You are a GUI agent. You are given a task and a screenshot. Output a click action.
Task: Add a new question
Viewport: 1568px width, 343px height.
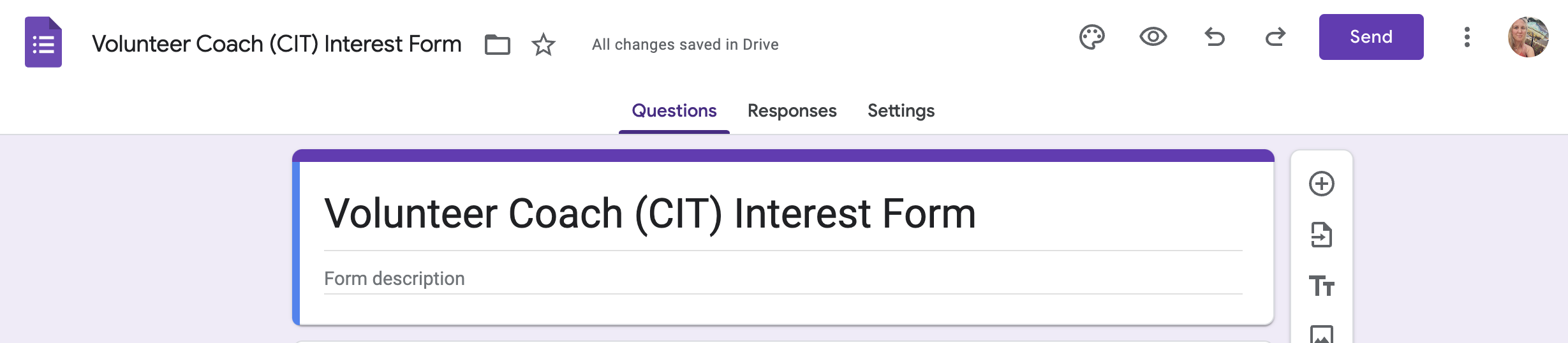click(1322, 184)
